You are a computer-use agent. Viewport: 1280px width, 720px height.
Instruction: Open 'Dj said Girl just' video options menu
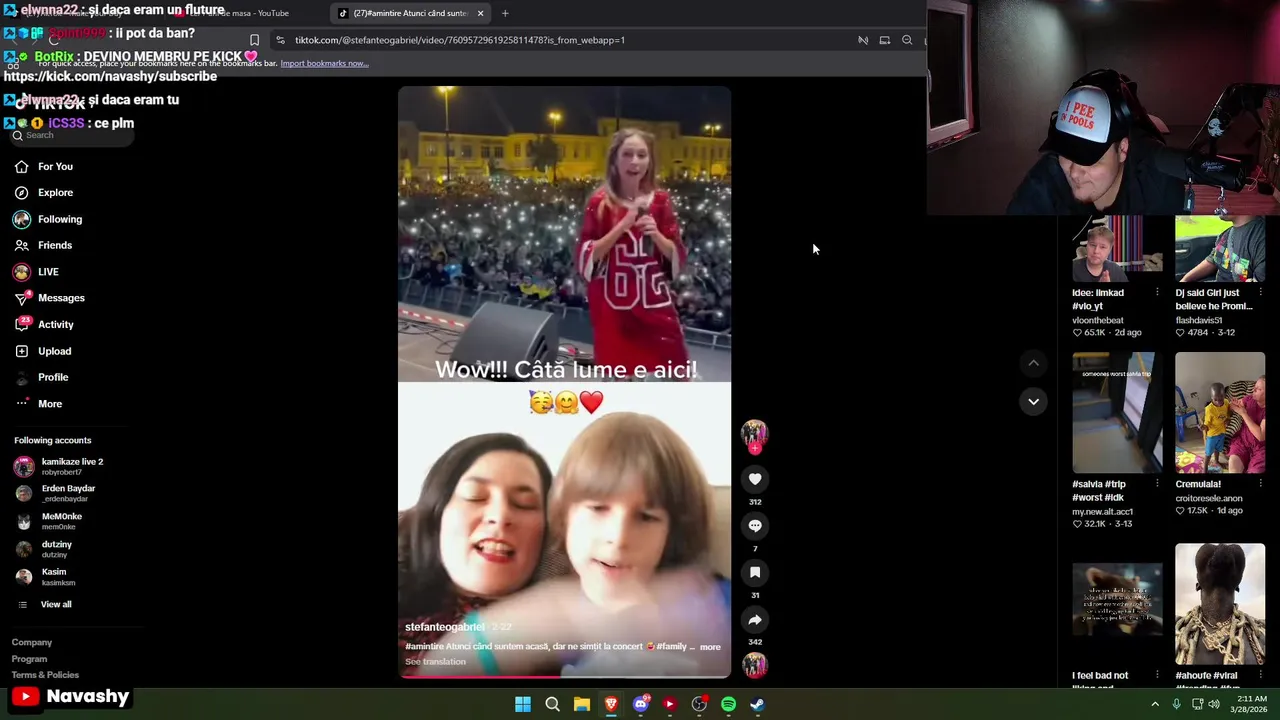point(1259,293)
